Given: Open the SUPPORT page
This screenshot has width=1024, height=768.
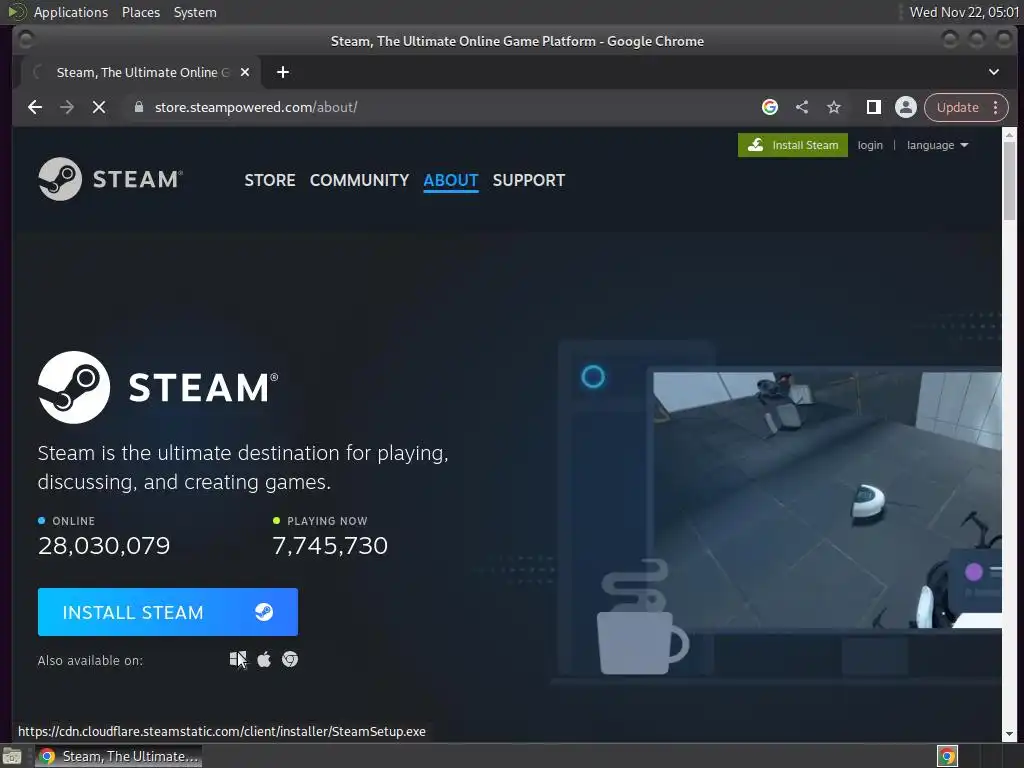Looking at the screenshot, I should pyautogui.click(x=529, y=180).
